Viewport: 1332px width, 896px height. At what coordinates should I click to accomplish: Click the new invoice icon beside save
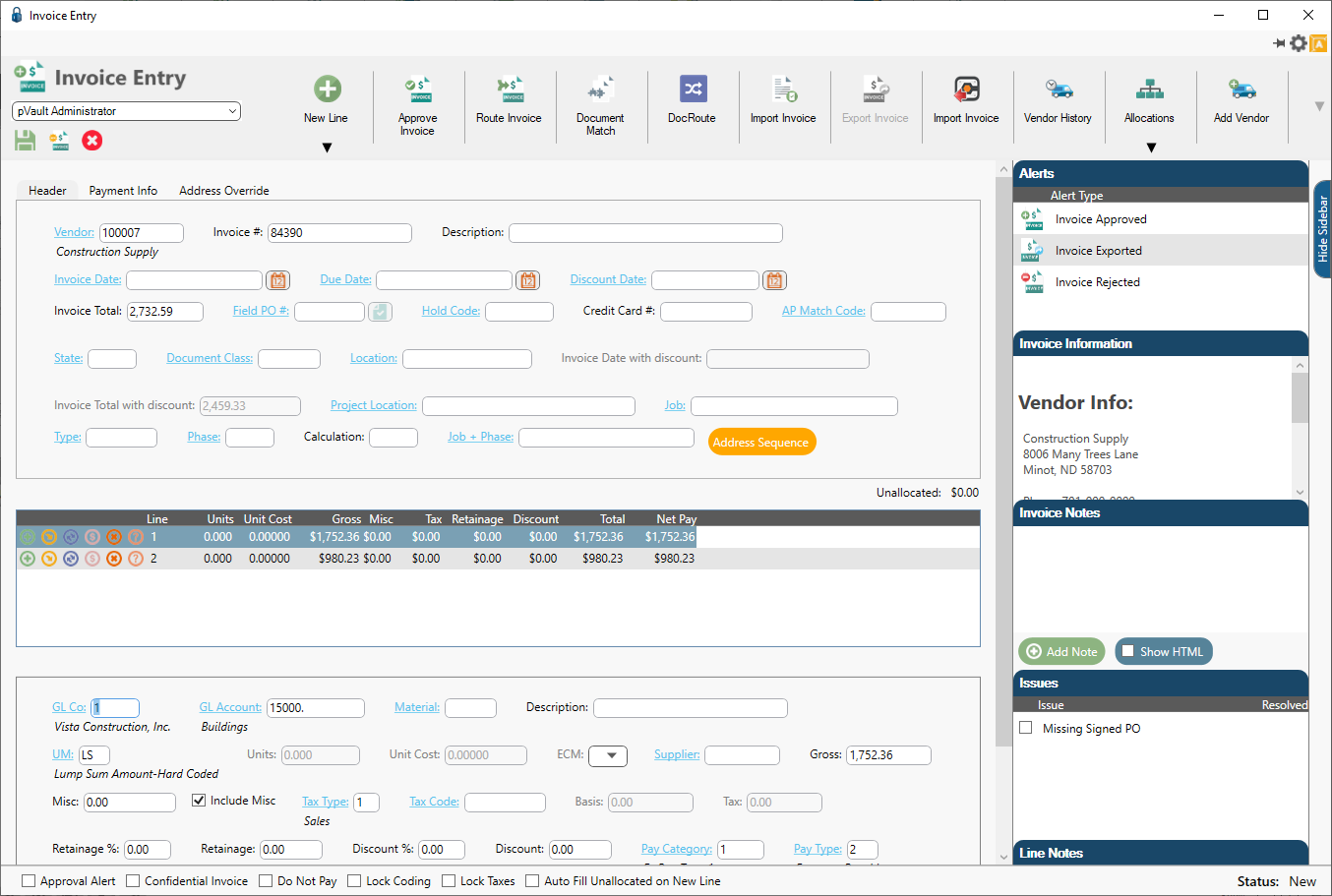point(59,141)
